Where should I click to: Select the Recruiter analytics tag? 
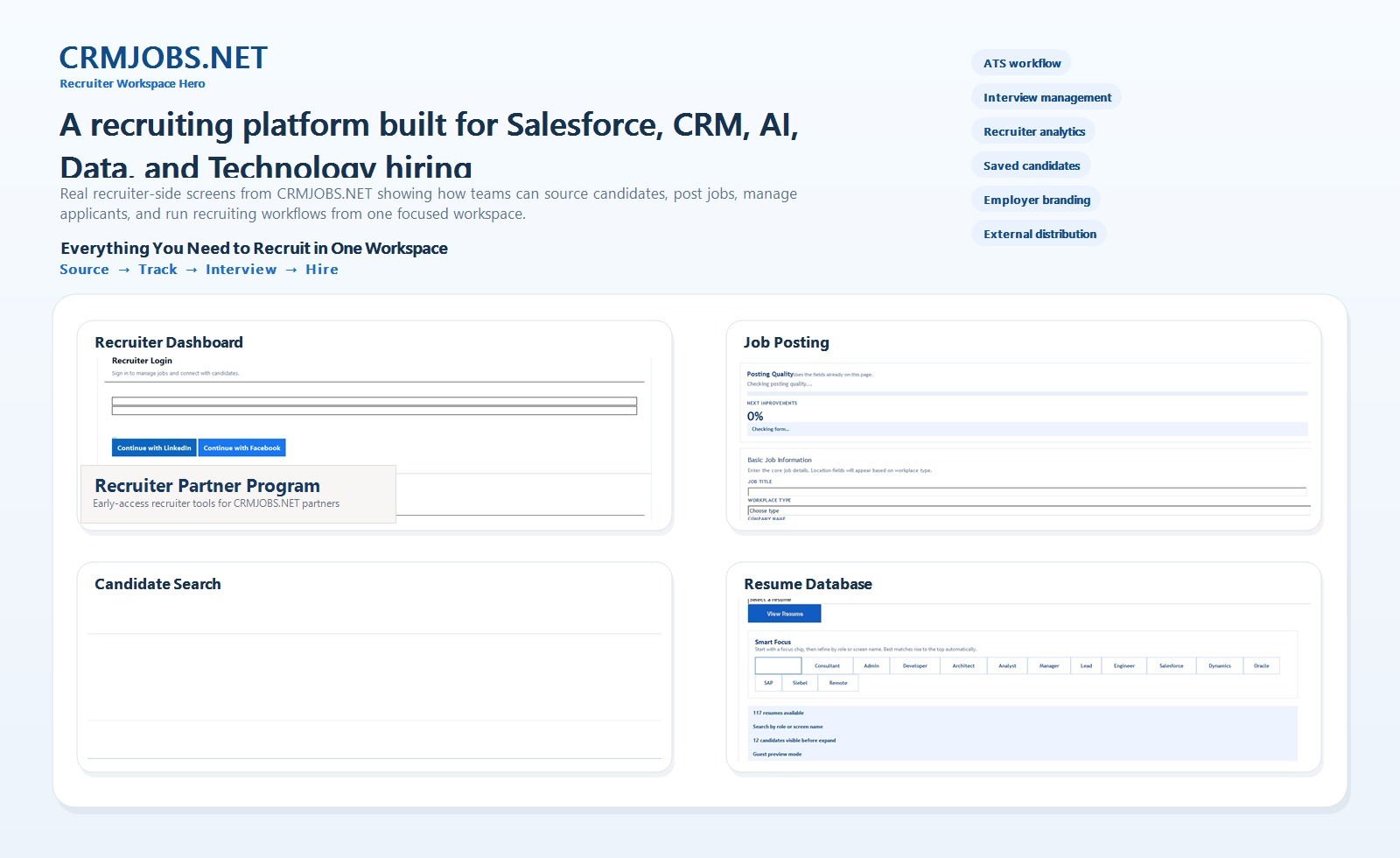pyautogui.click(x=1033, y=131)
